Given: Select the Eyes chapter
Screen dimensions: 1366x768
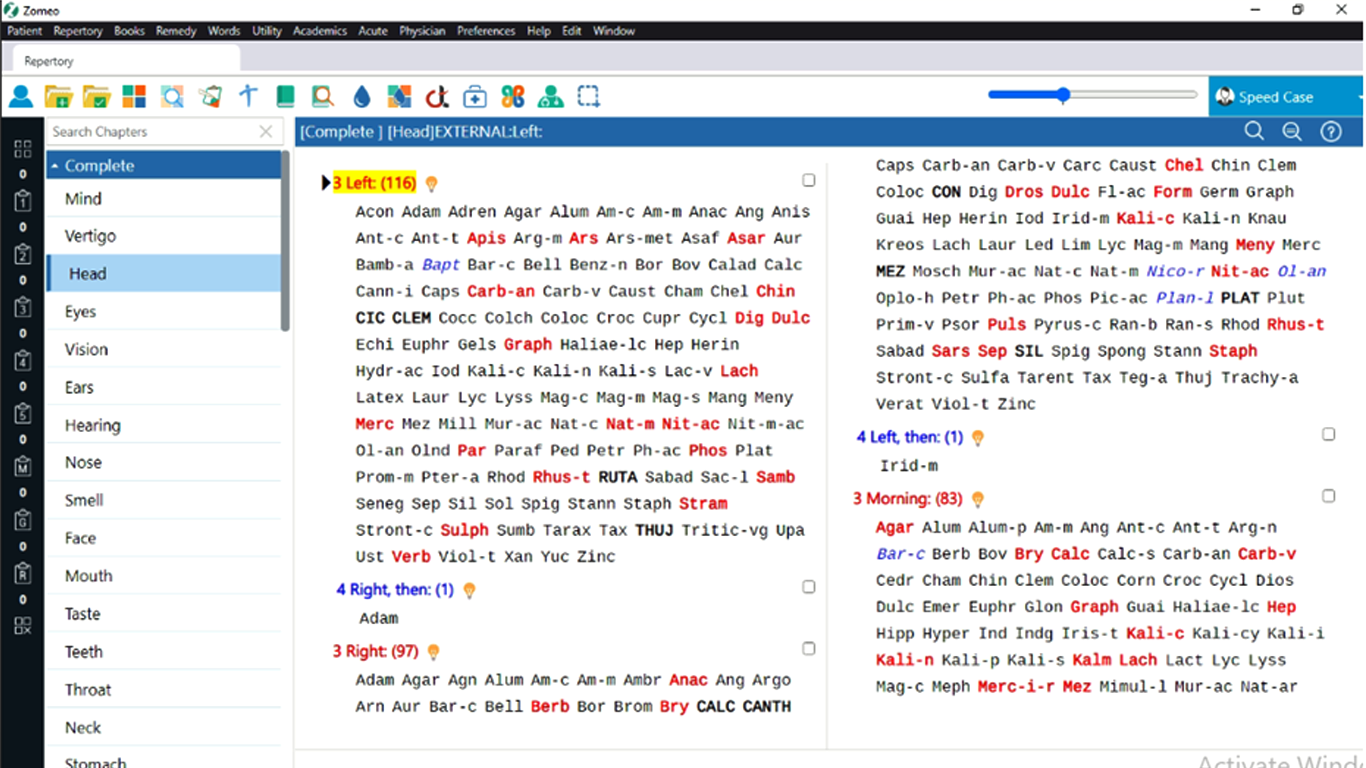Looking at the screenshot, I should click(163, 311).
